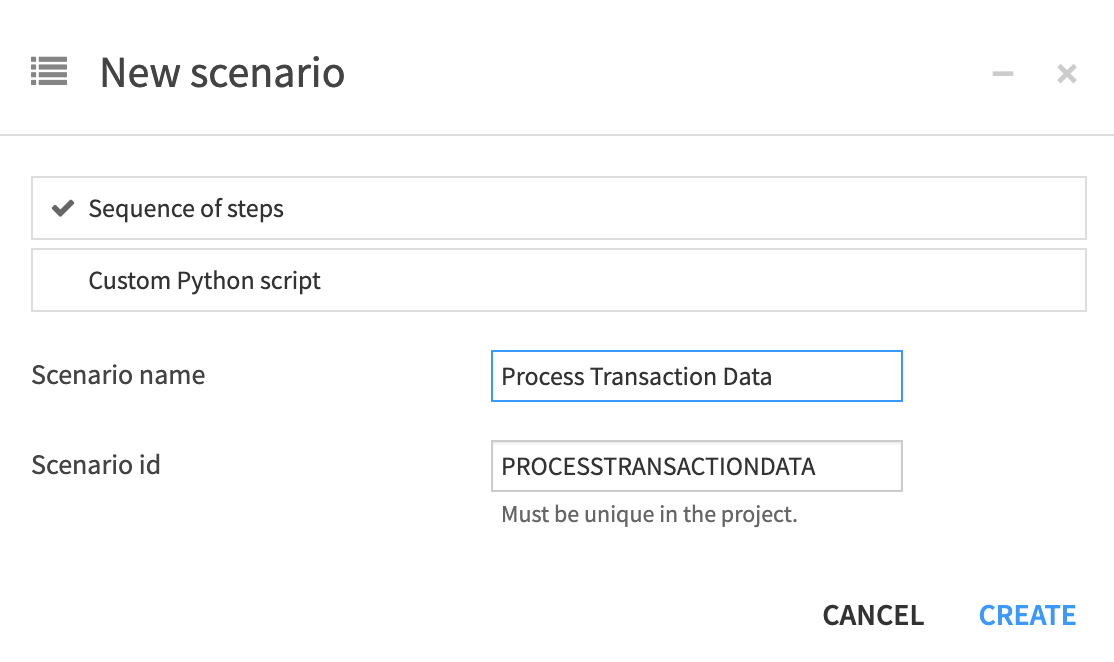Click CREATE to make the new scenario

click(x=1027, y=614)
